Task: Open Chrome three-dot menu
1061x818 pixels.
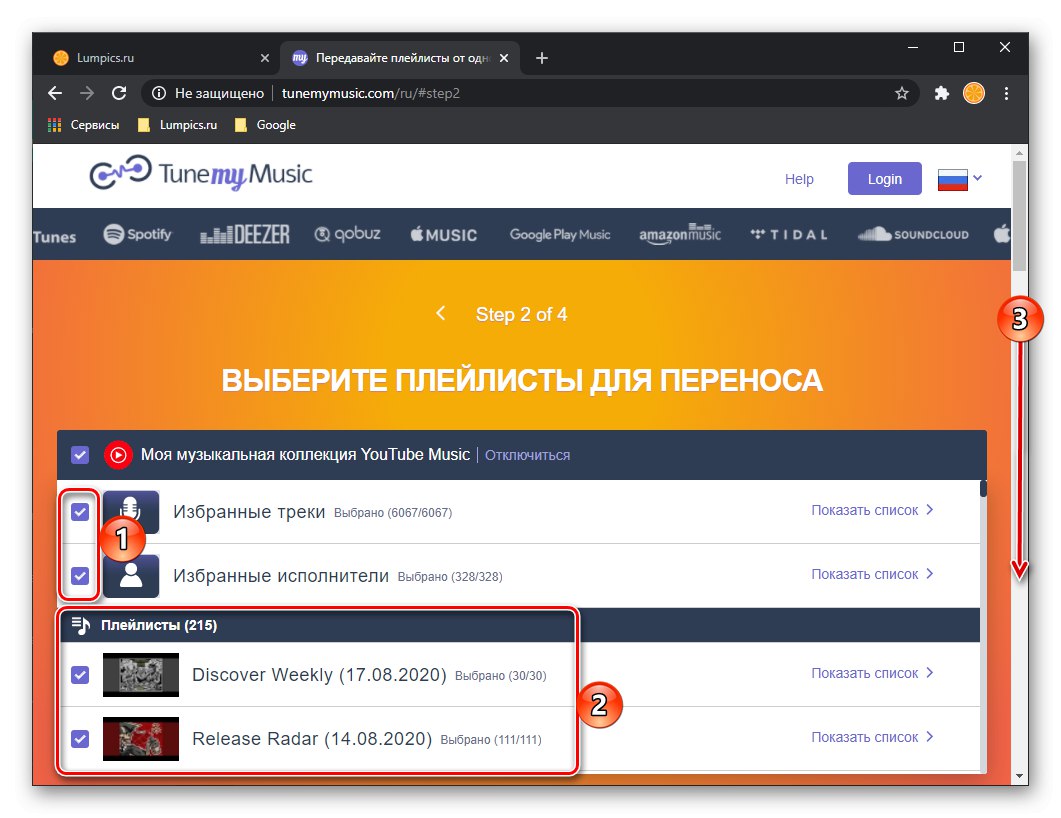Action: [1006, 93]
